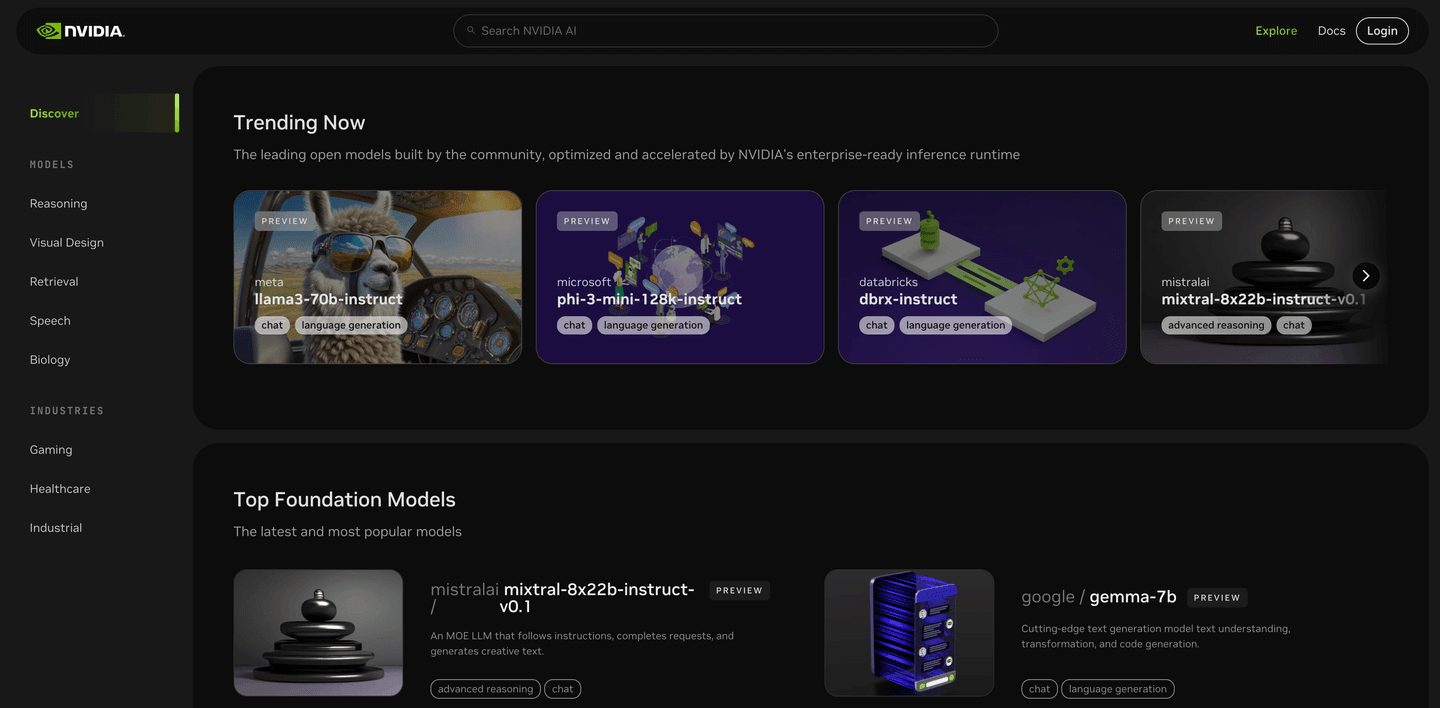Choose the Biology models category
The width and height of the screenshot is (1440, 708).
point(50,360)
